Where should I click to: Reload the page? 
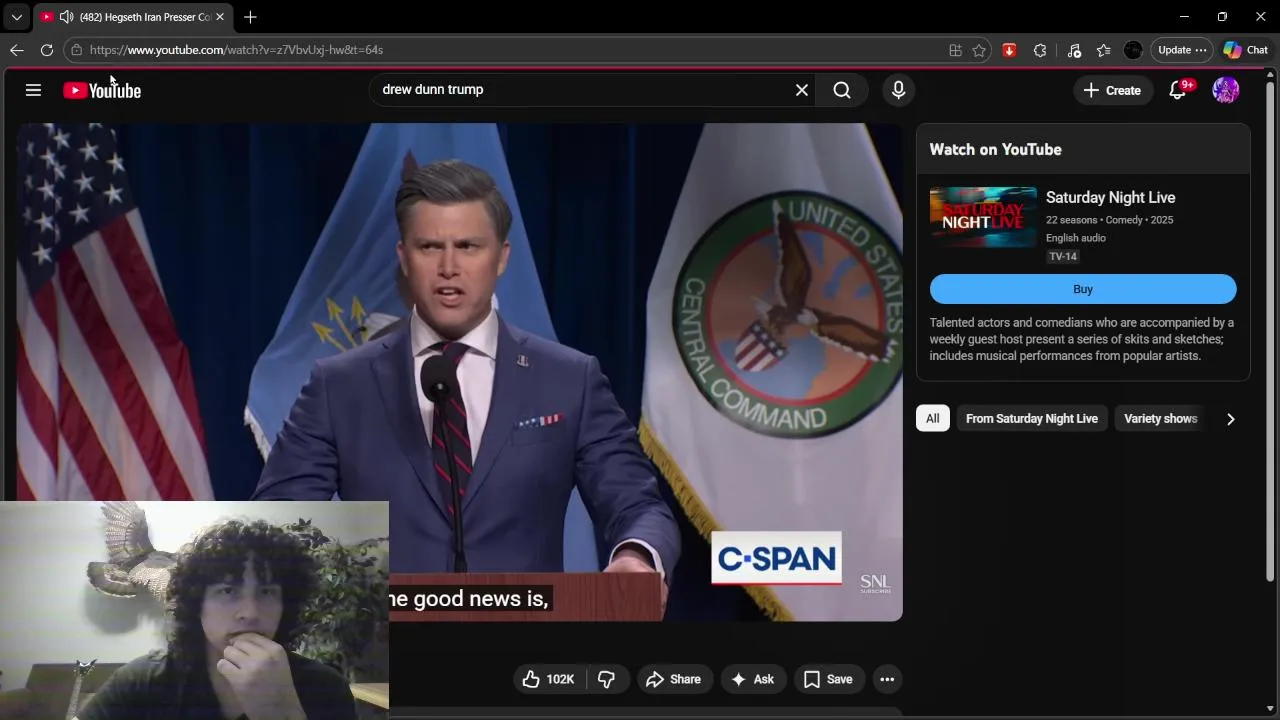coord(47,50)
